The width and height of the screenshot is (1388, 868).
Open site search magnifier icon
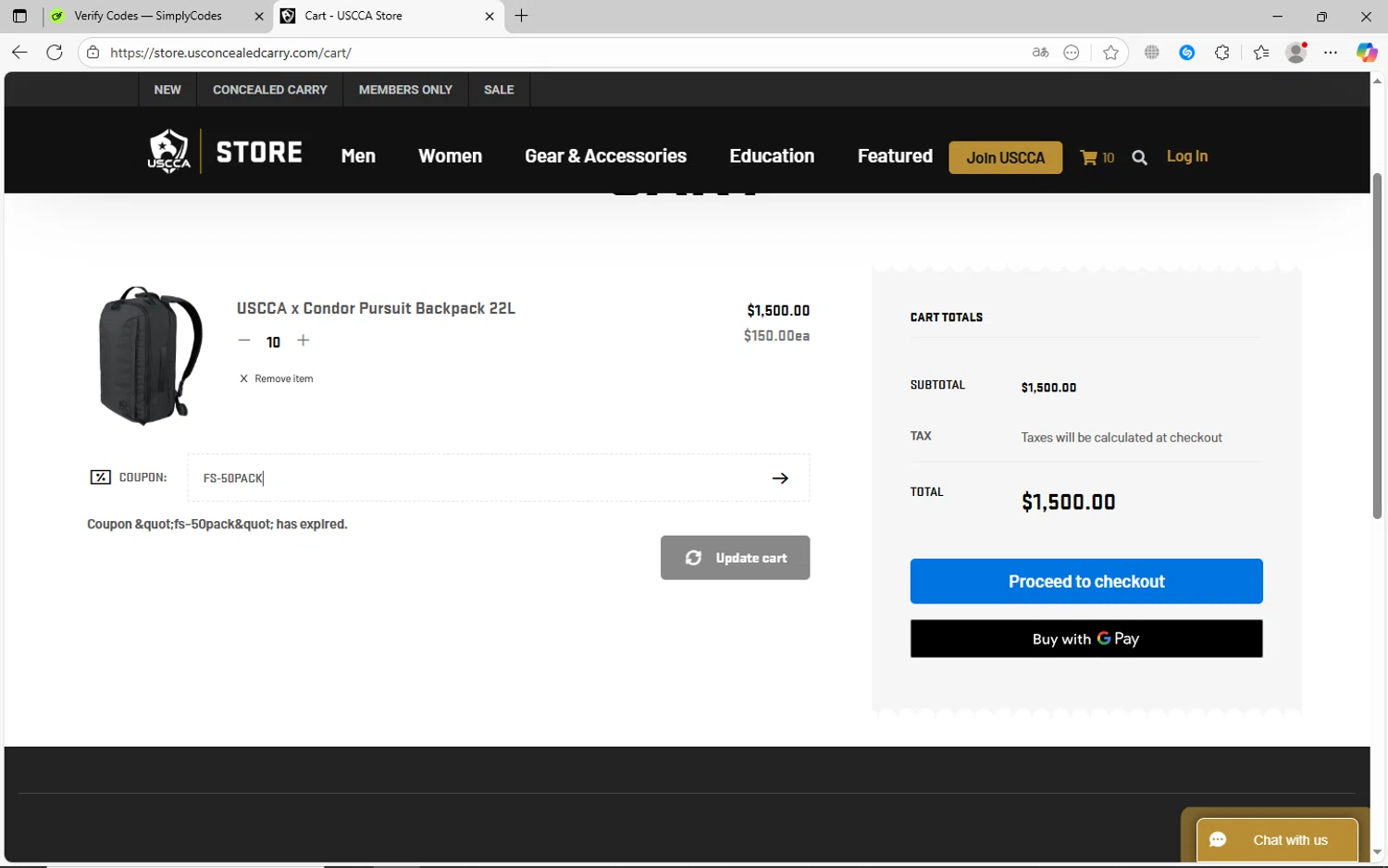1139,157
